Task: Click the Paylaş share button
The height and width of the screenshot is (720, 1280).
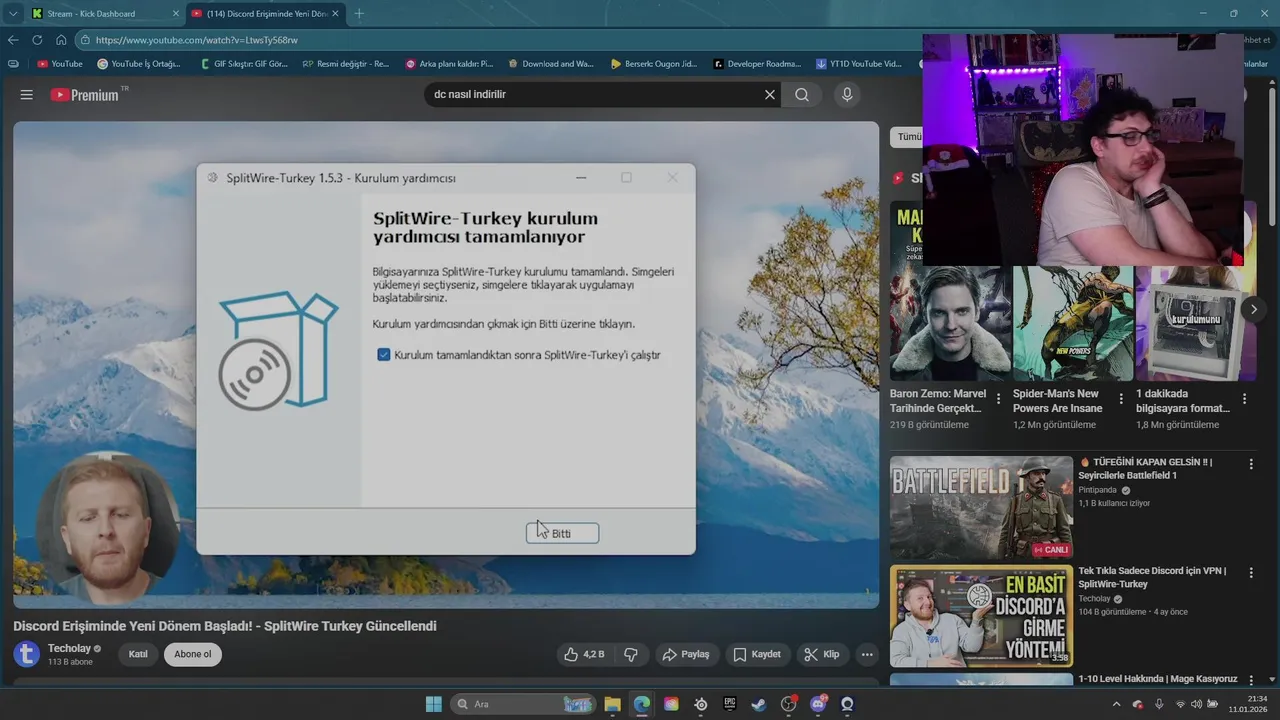Action: click(x=685, y=654)
